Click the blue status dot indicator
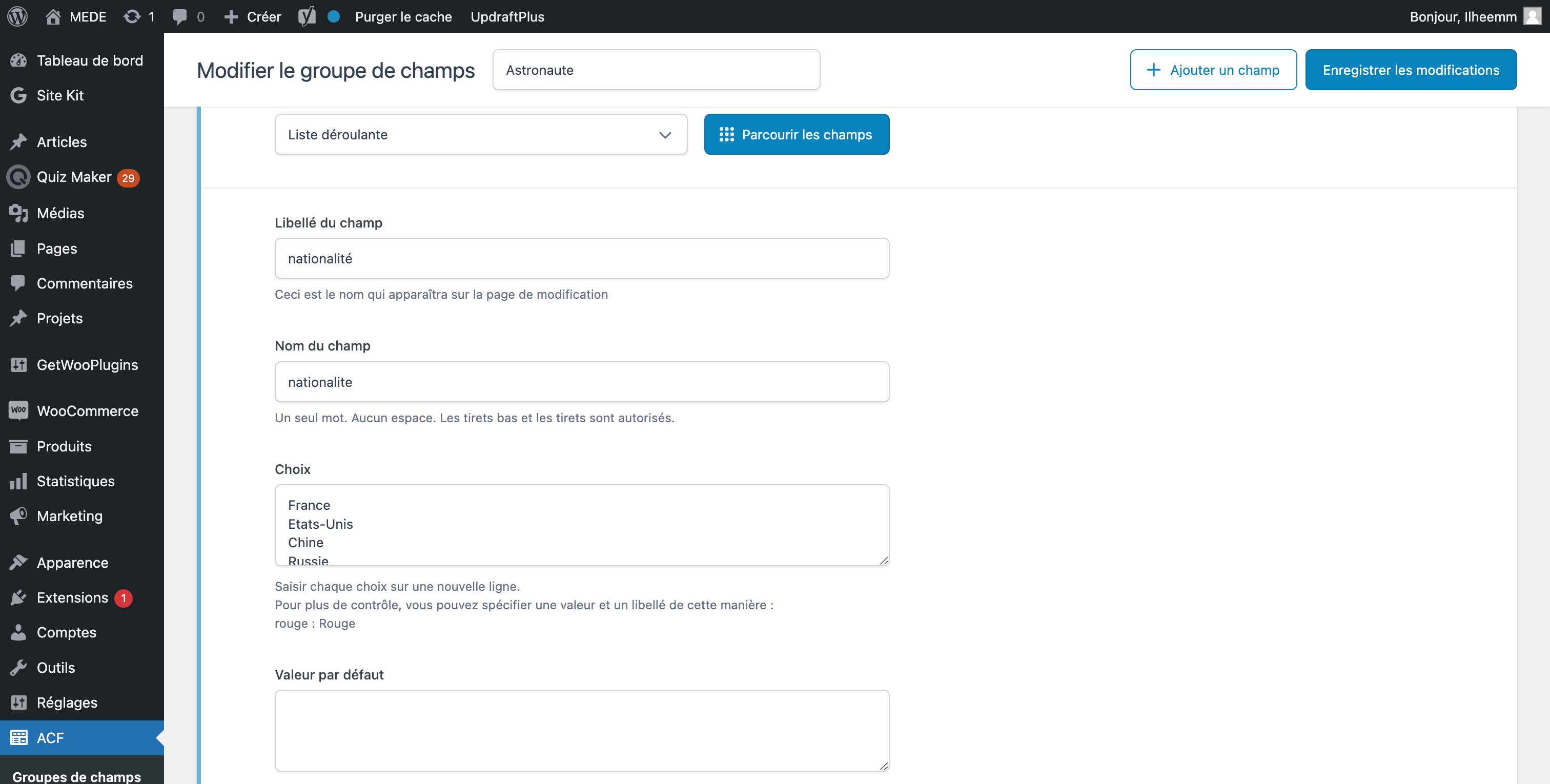Screen dimensions: 1550x784 coord(333,16)
